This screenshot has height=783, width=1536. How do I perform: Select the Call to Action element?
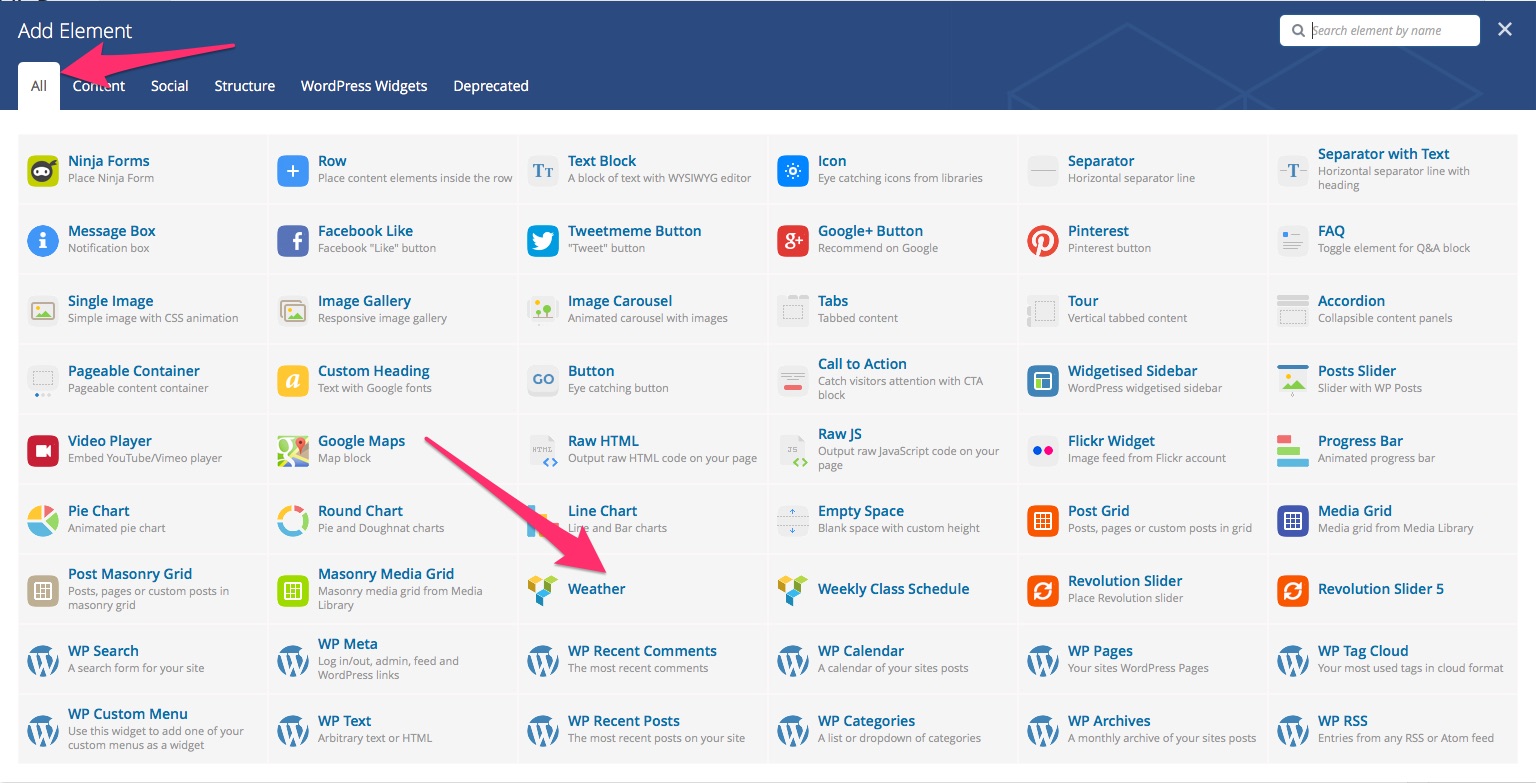click(893, 379)
